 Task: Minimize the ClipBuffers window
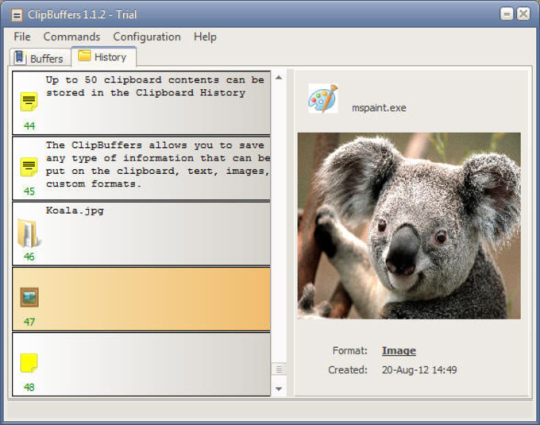[x=507, y=14]
